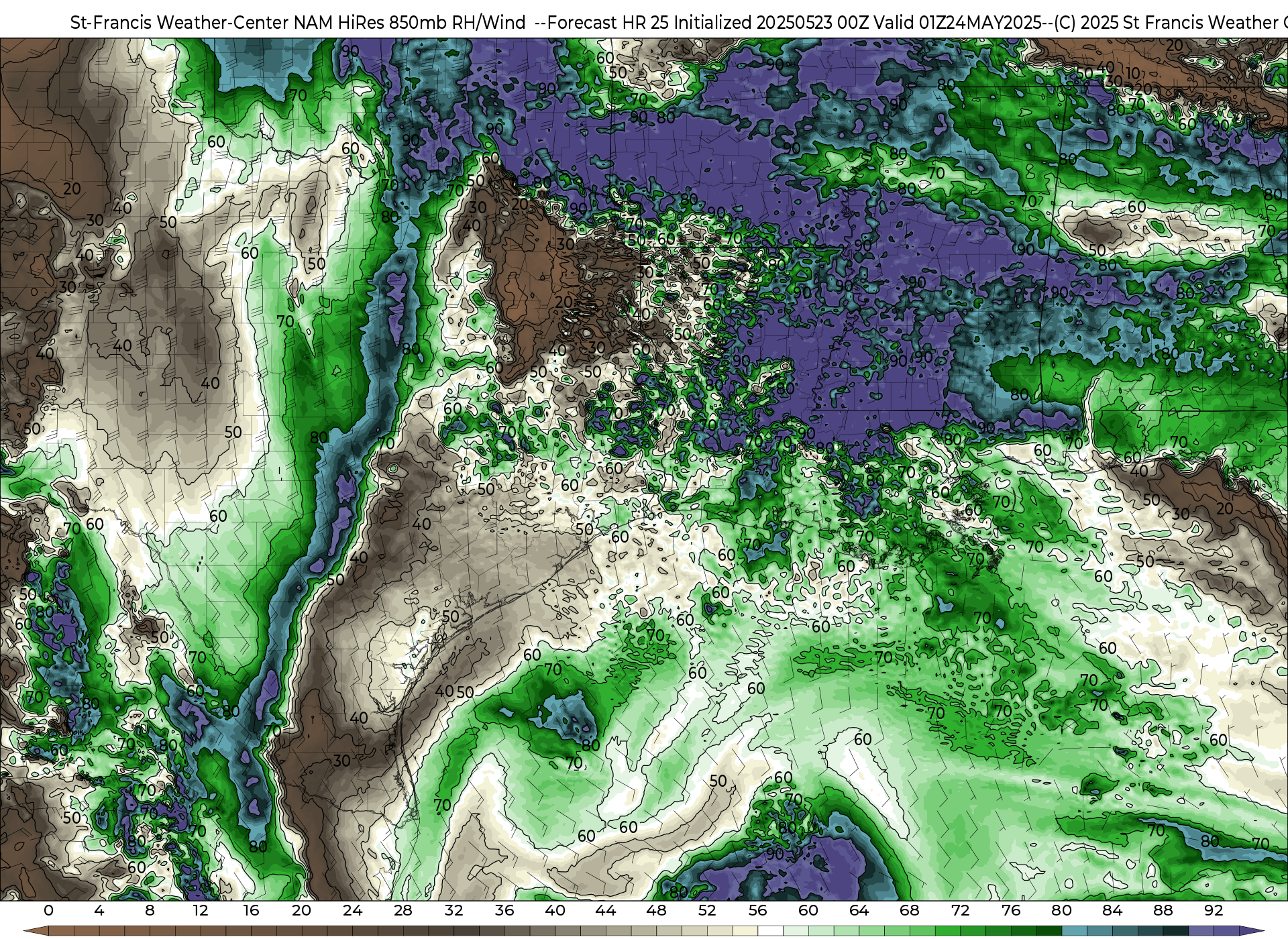Click the color bar label '84'
Image resolution: width=1288 pixels, height=939 pixels.
(x=1112, y=910)
